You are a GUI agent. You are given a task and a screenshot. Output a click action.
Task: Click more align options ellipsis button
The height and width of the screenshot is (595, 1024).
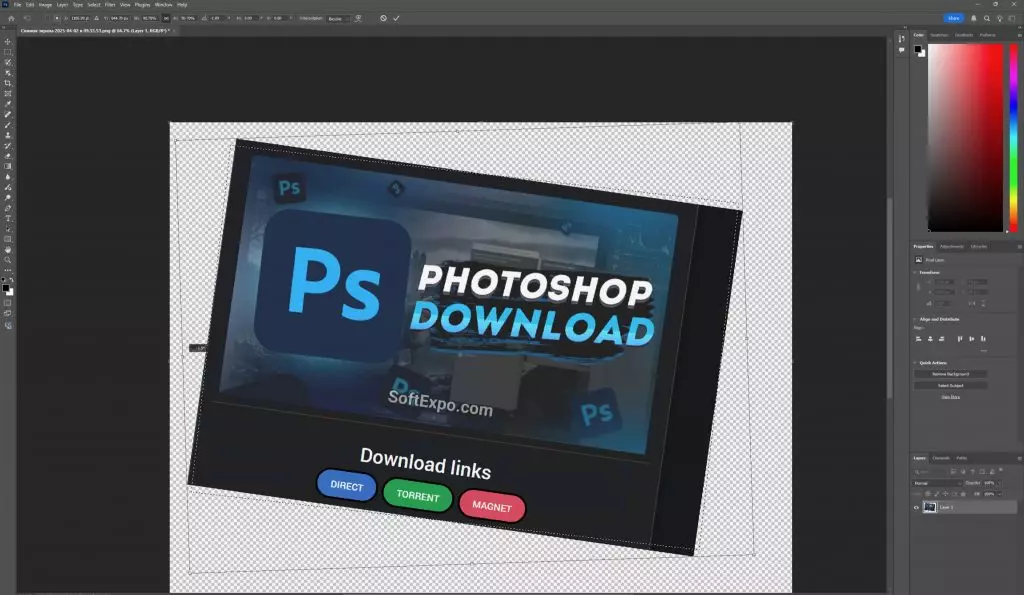point(984,351)
